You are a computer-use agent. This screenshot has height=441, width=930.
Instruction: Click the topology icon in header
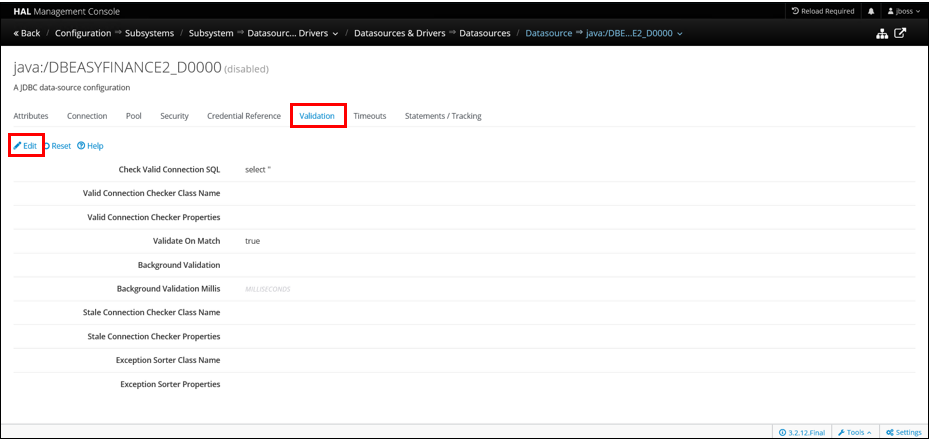(x=882, y=34)
